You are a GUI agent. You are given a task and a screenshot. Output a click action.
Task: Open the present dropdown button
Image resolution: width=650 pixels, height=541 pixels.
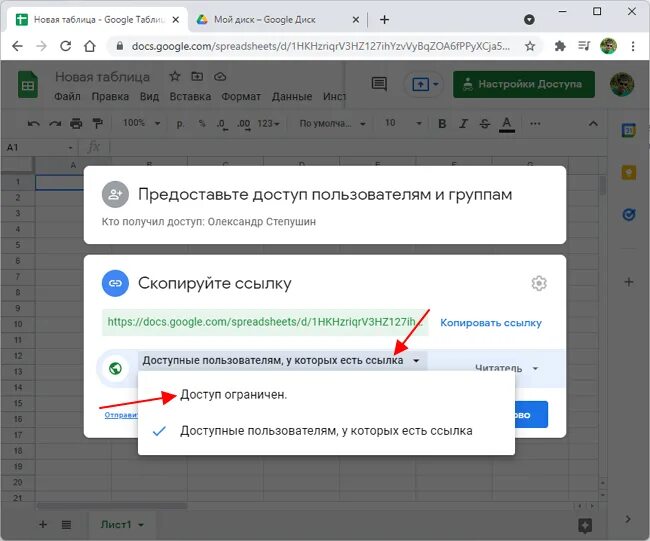(x=424, y=85)
